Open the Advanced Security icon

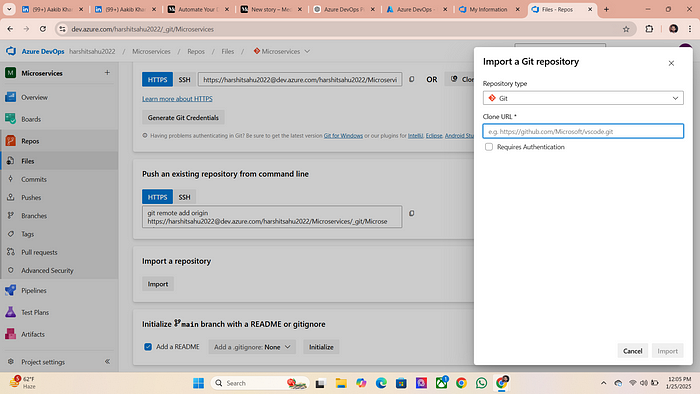point(11,270)
